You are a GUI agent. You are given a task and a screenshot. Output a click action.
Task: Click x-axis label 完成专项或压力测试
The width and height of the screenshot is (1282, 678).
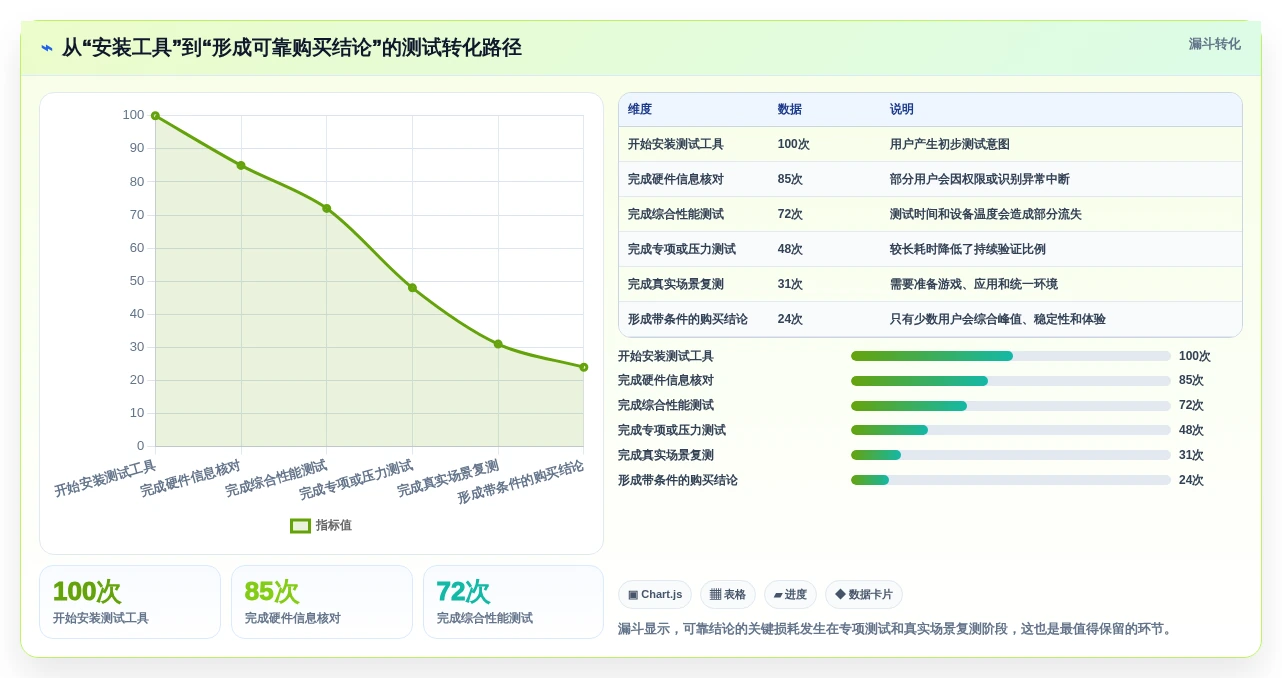(356, 480)
